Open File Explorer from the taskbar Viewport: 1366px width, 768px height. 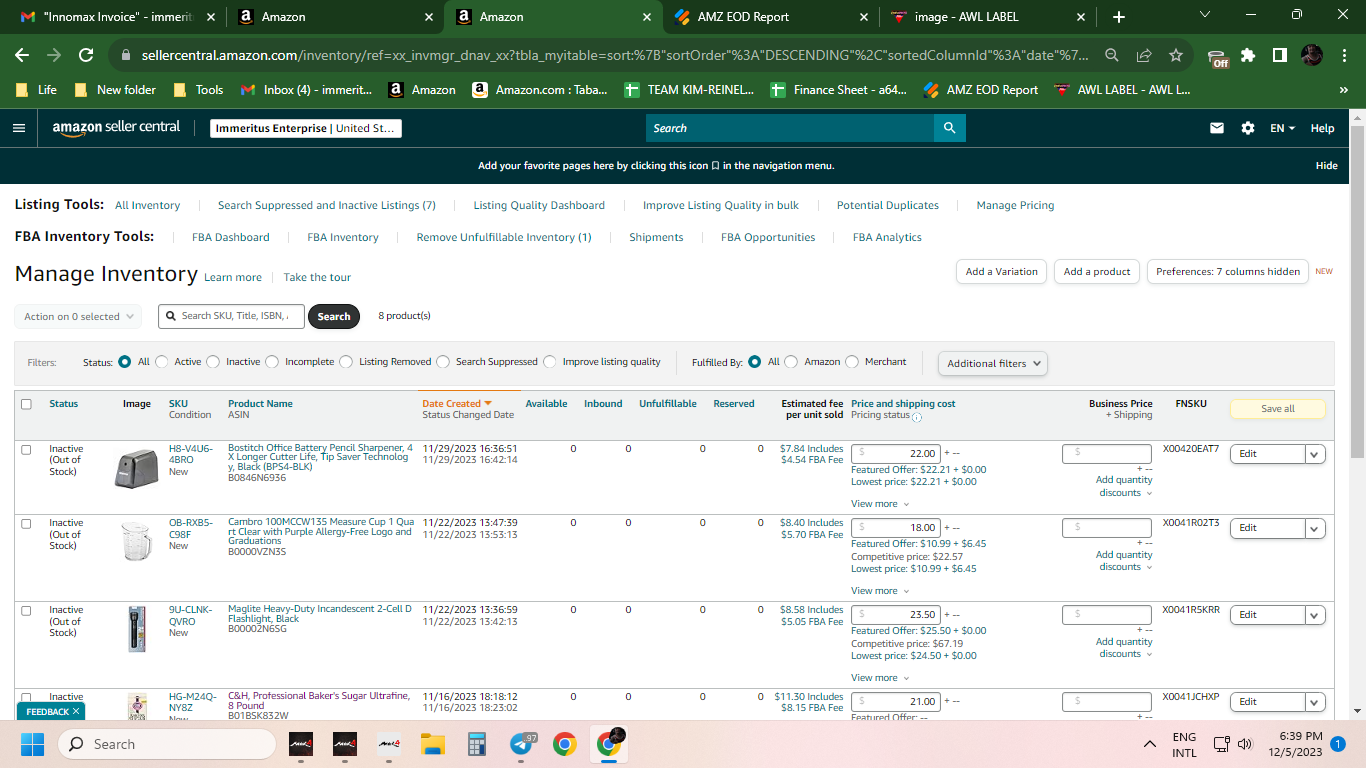[432, 744]
